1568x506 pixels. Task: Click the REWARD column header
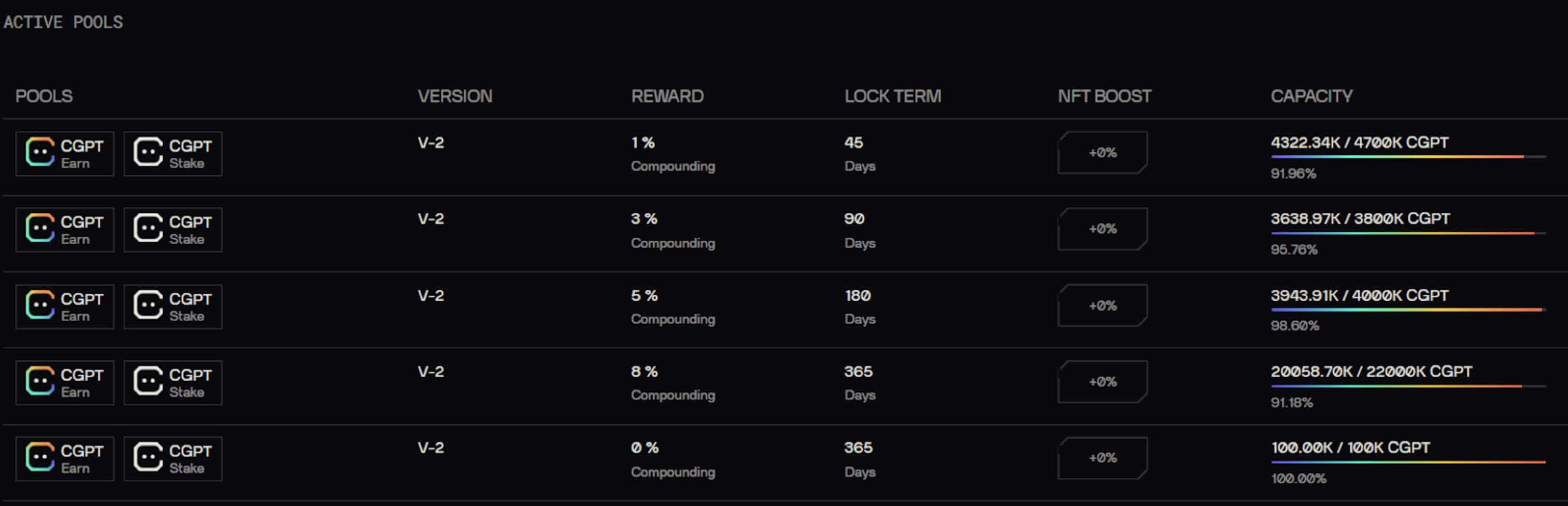point(667,96)
